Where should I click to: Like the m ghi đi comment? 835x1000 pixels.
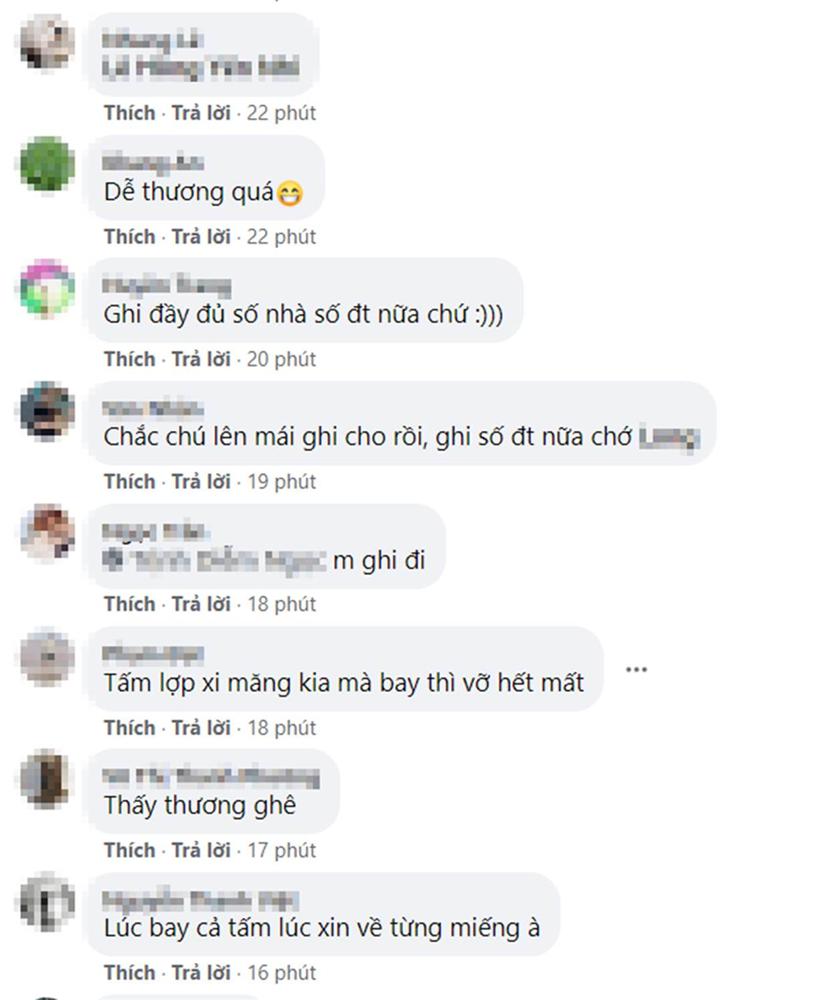129,604
